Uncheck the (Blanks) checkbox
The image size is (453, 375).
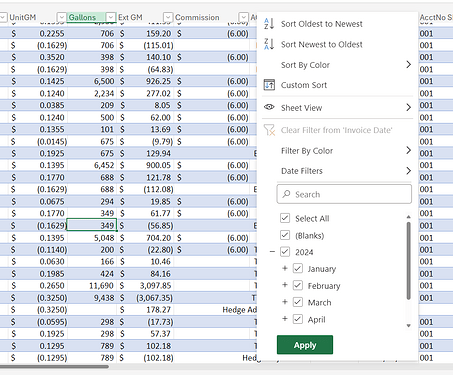tap(285, 235)
